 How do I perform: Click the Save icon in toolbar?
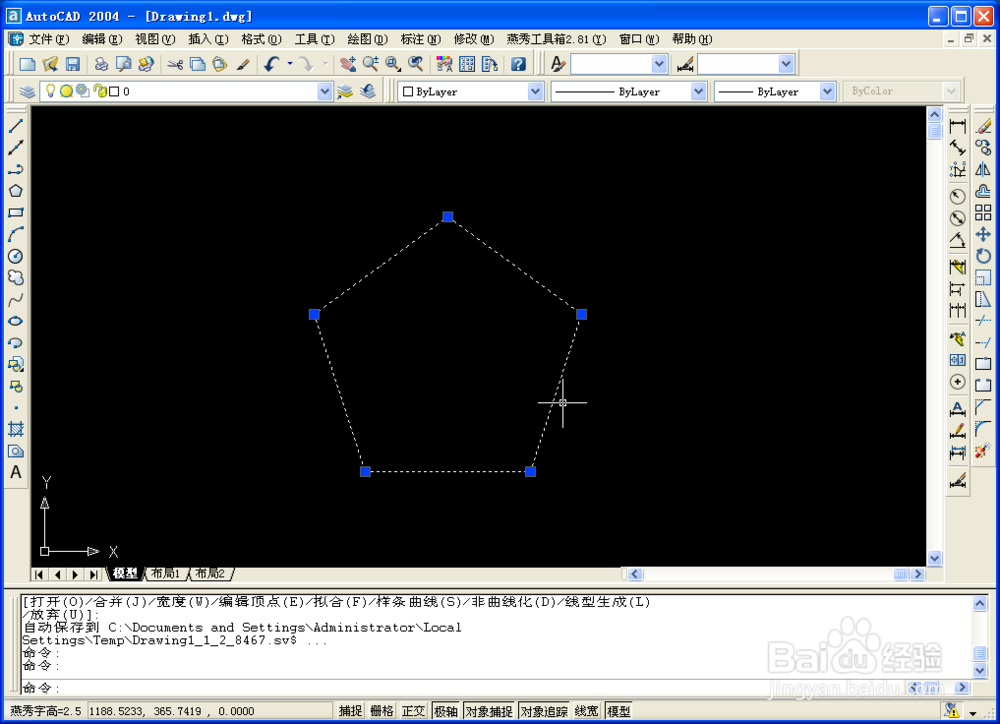pos(73,64)
